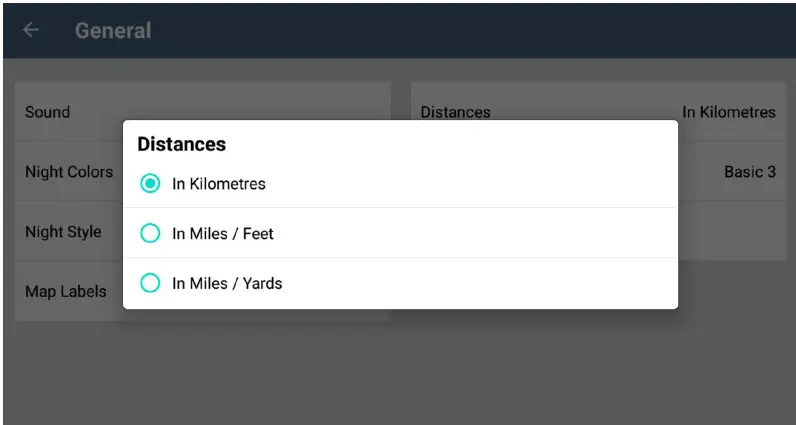Click the In Miles / Feet label text
This screenshot has width=796, height=425.
click(222, 233)
